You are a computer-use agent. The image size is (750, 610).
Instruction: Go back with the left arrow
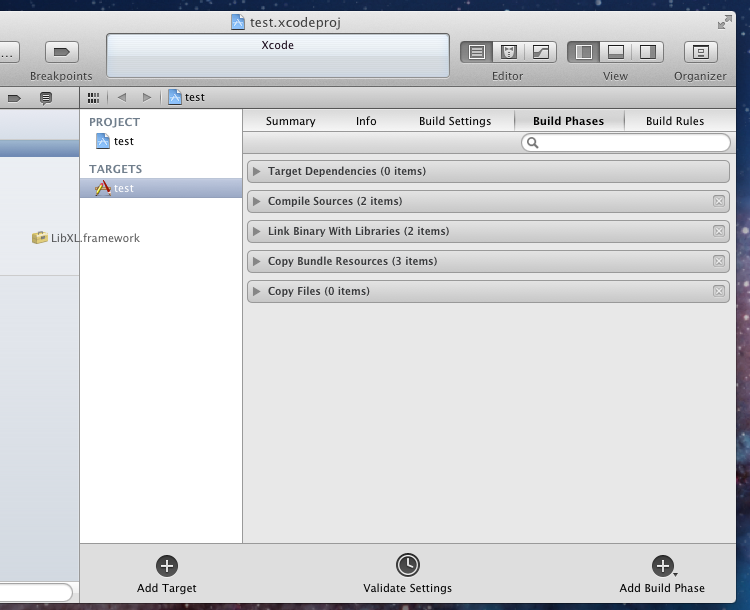tap(122, 97)
